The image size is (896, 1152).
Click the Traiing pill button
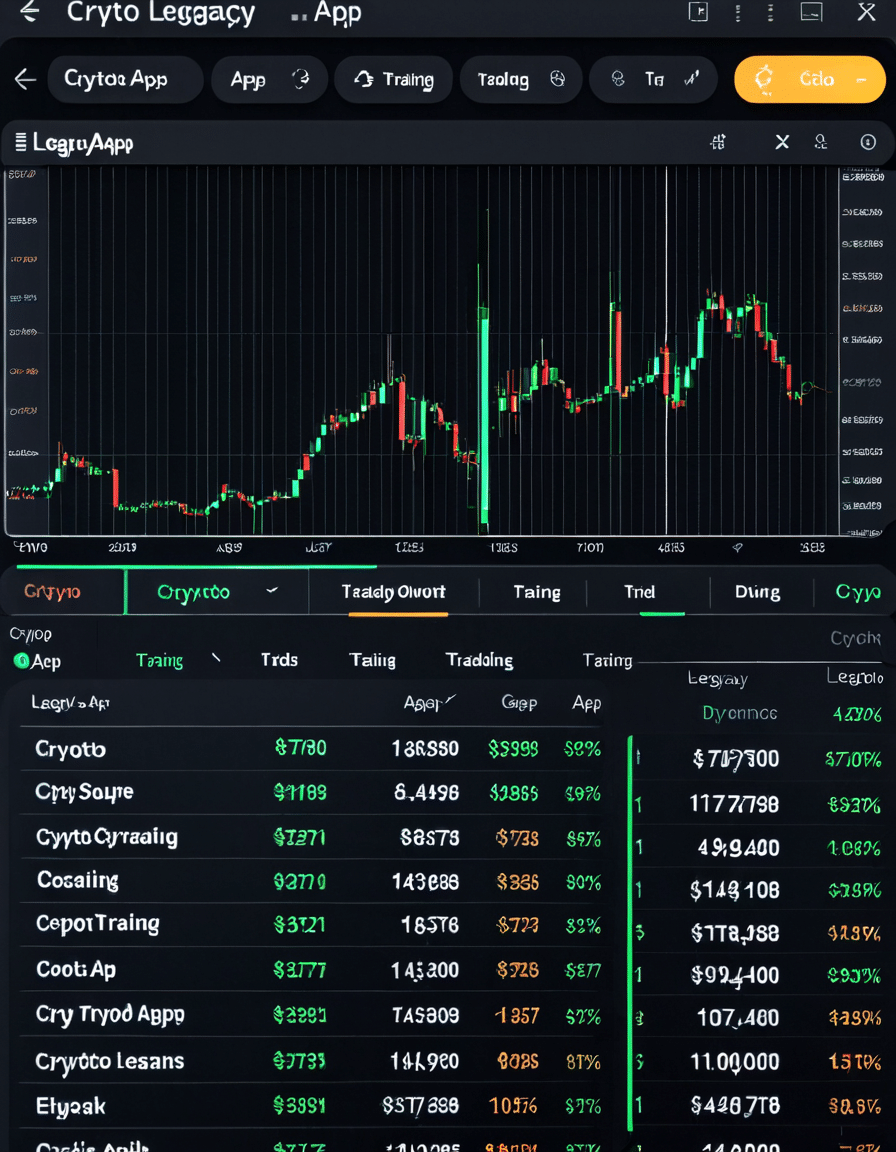[x=392, y=79]
